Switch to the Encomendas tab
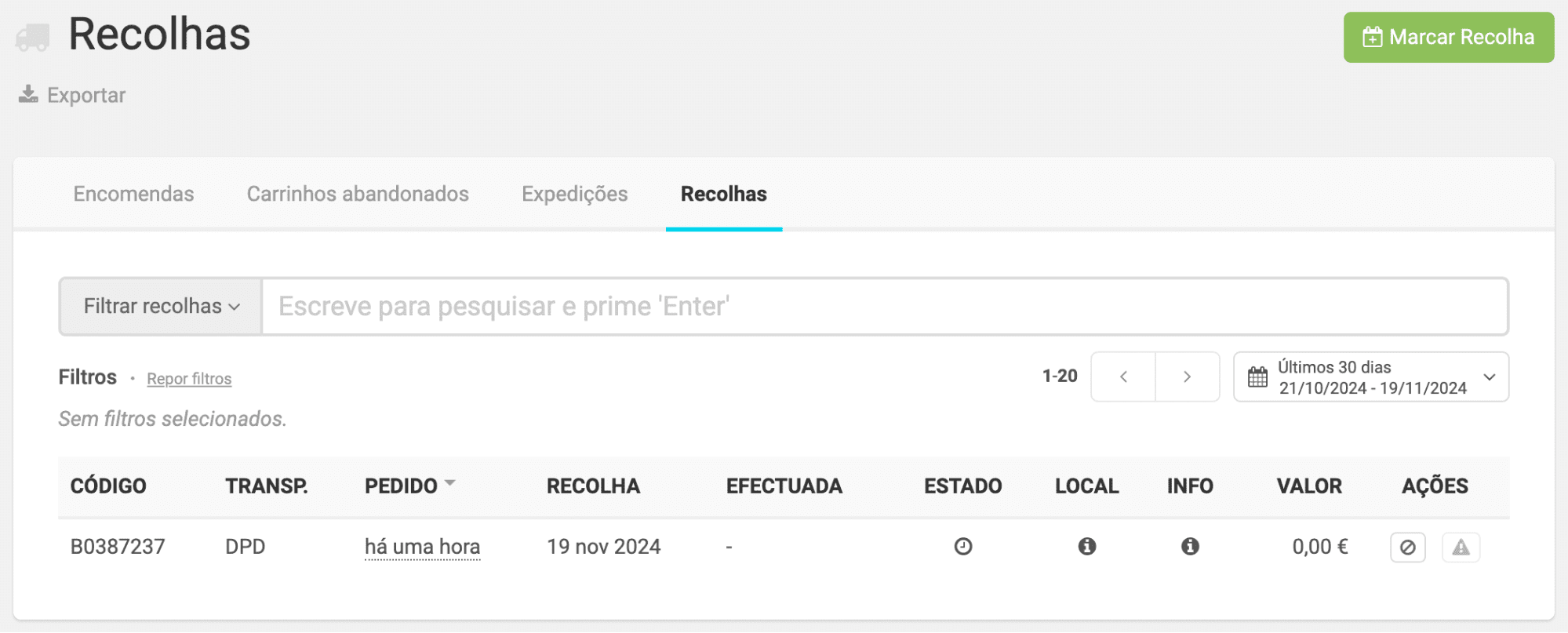Image resolution: width=1568 pixels, height=633 pixels. 133,195
